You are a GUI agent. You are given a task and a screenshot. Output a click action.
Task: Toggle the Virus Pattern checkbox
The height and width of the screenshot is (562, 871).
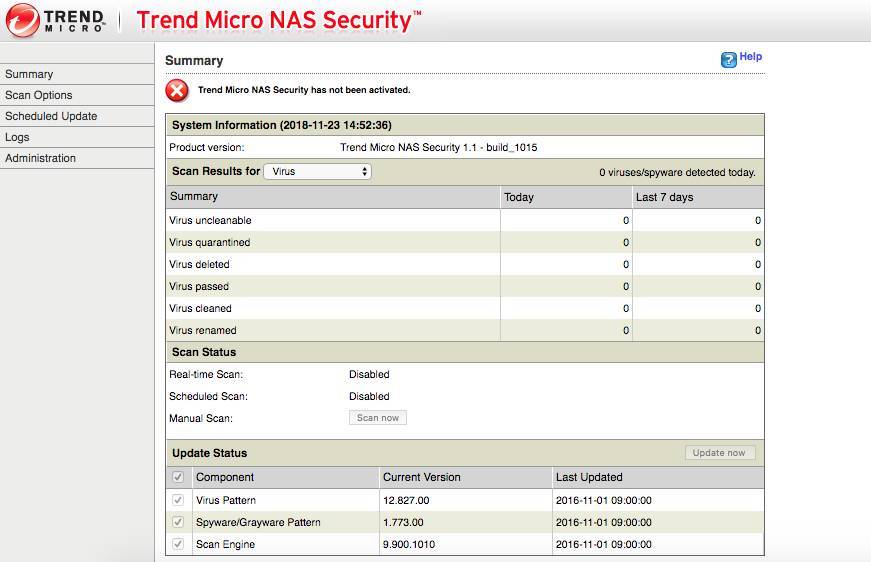(178, 500)
